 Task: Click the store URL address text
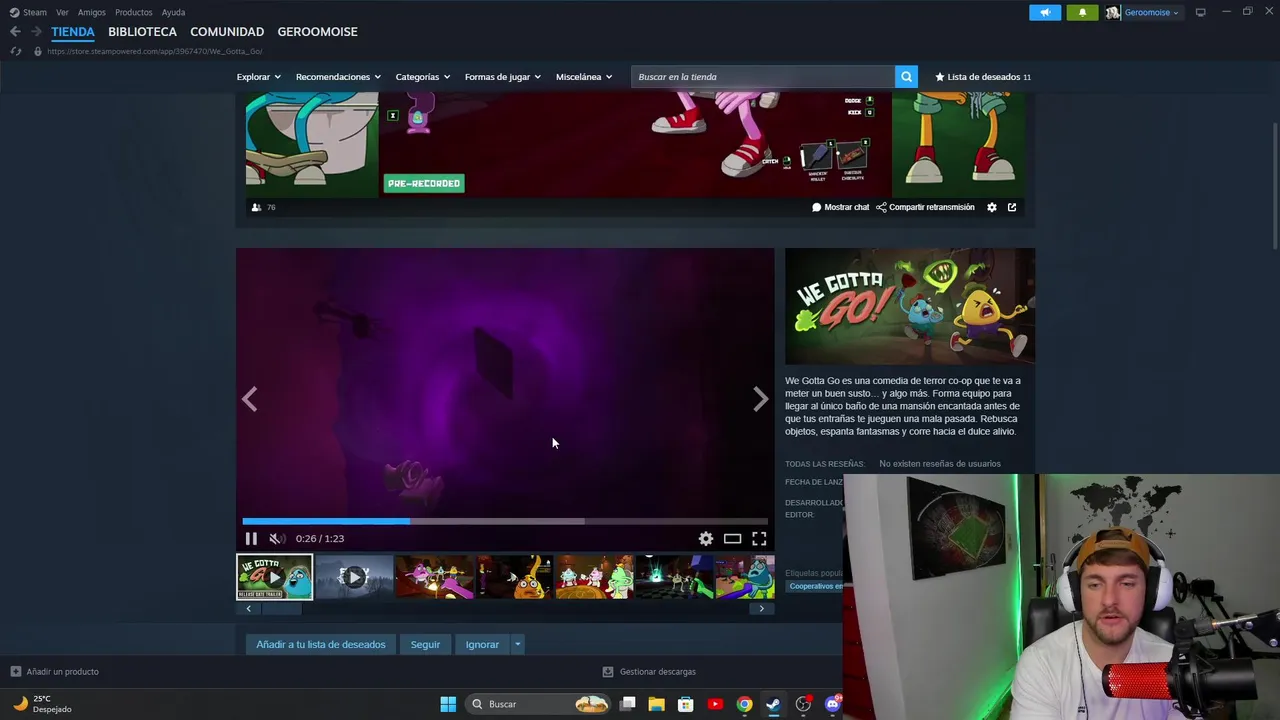155,51
